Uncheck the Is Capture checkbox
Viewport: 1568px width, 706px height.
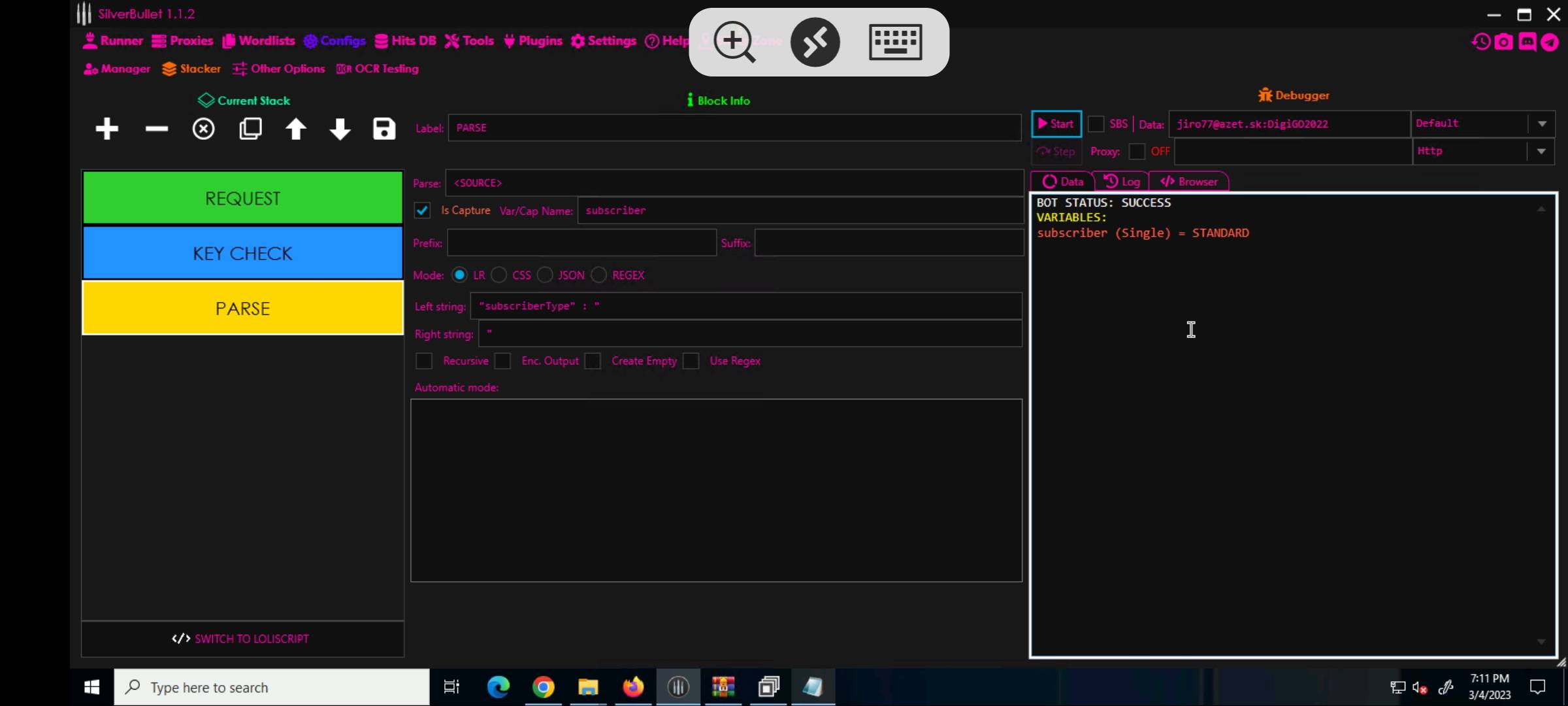pyautogui.click(x=422, y=210)
